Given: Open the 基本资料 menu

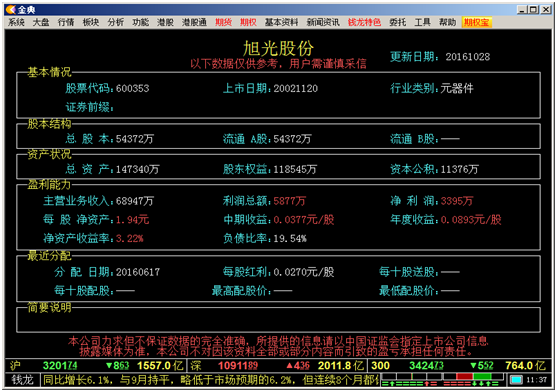Looking at the screenshot, I should coord(281,22).
